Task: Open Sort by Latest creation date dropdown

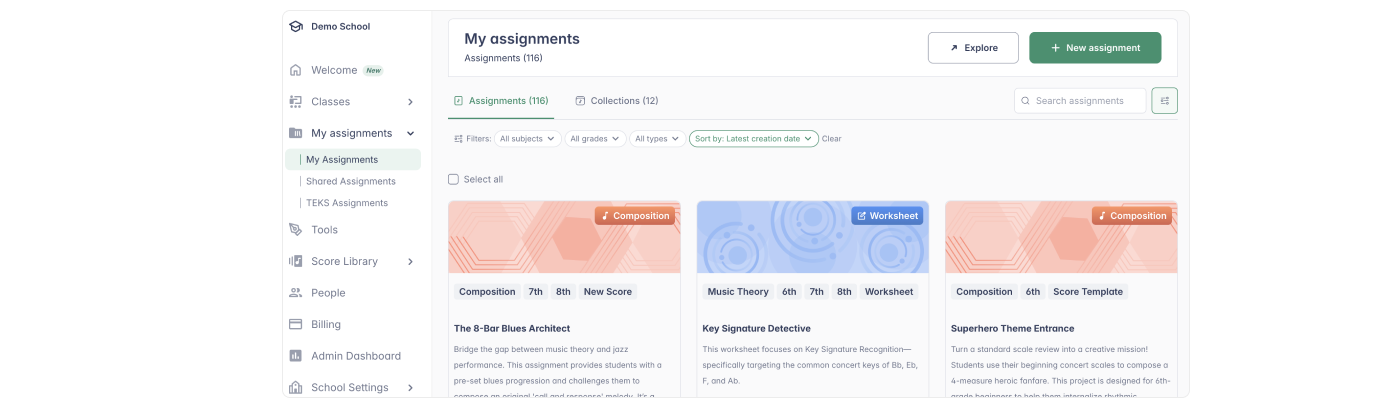Action: (x=753, y=139)
